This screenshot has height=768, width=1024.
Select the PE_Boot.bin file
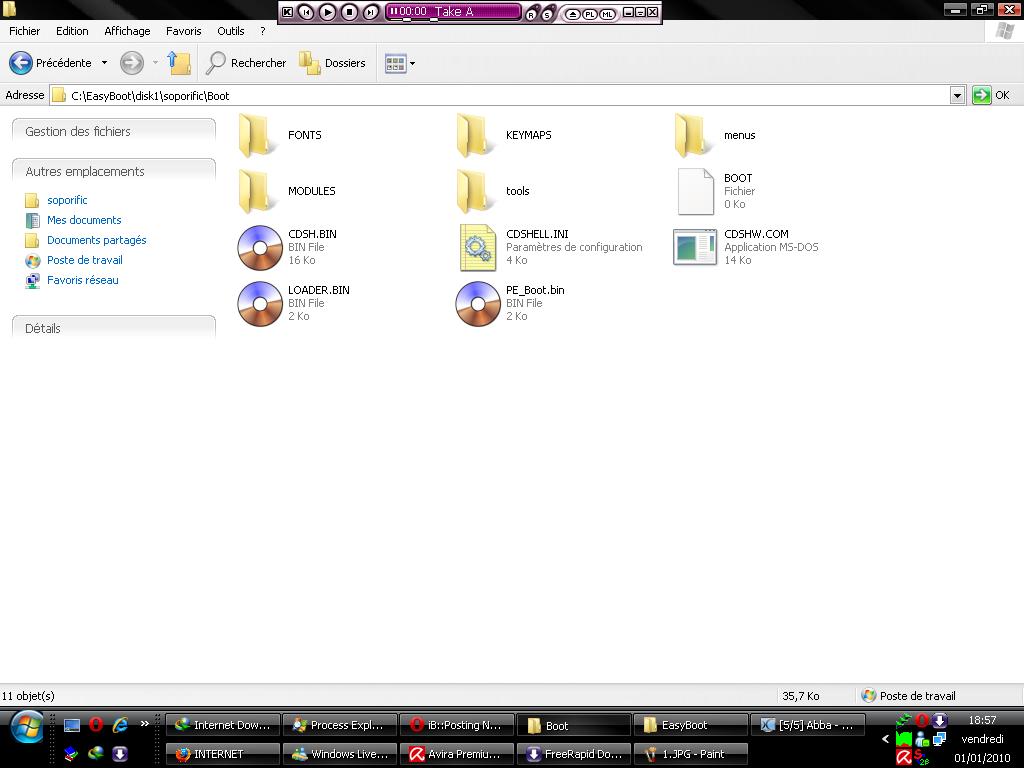click(511, 304)
